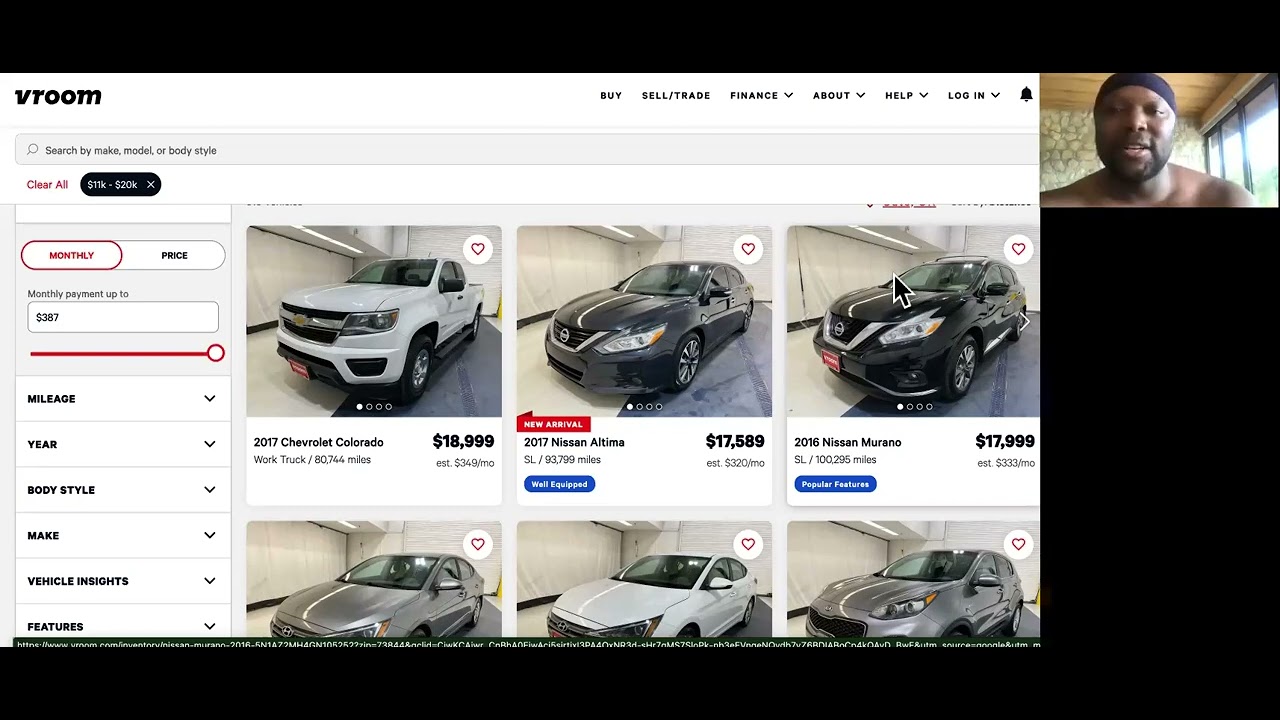Click the est. $320/mo estimate
1280x720 pixels.
735,463
